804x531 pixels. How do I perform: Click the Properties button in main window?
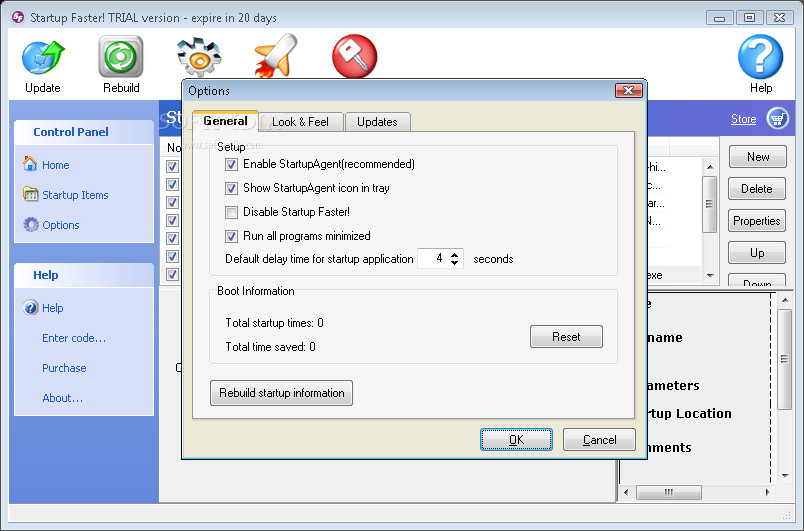click(757, 221)
